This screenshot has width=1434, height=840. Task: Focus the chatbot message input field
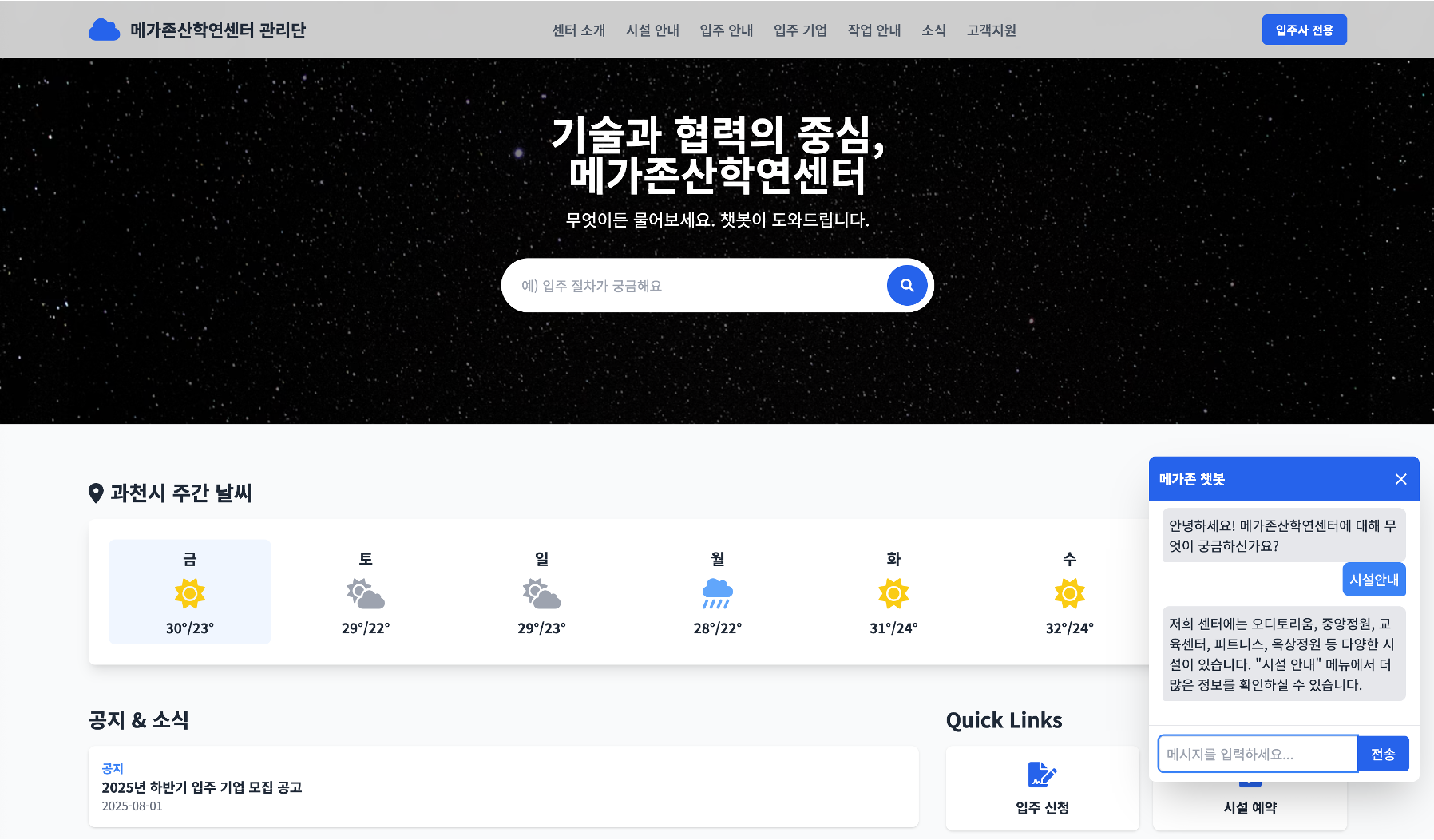(1258, 754)
